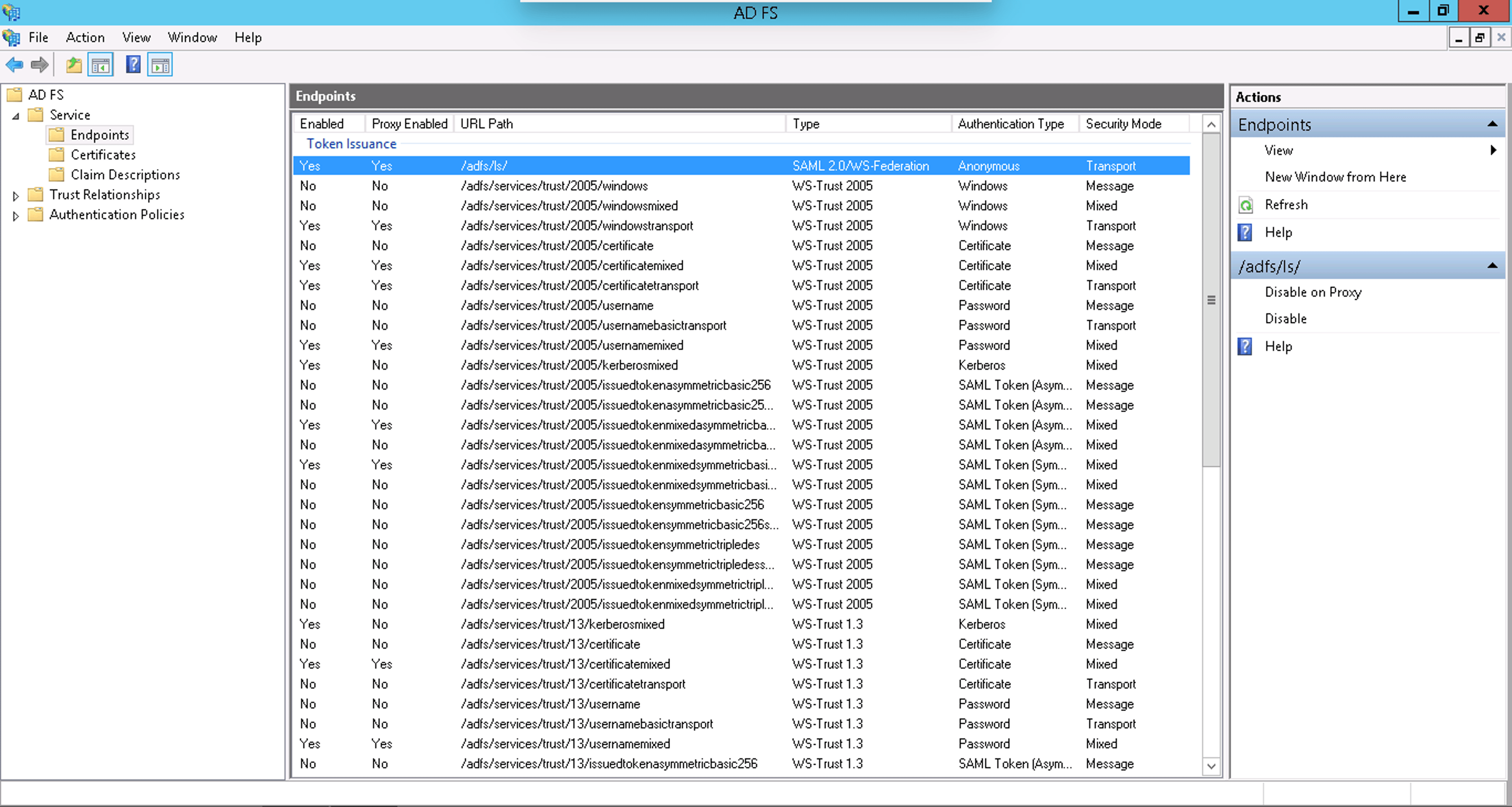The height and width of the screenshot is (807, 1512).
Task: Open the View menu in menu bar
Action: tap(136, 37)
